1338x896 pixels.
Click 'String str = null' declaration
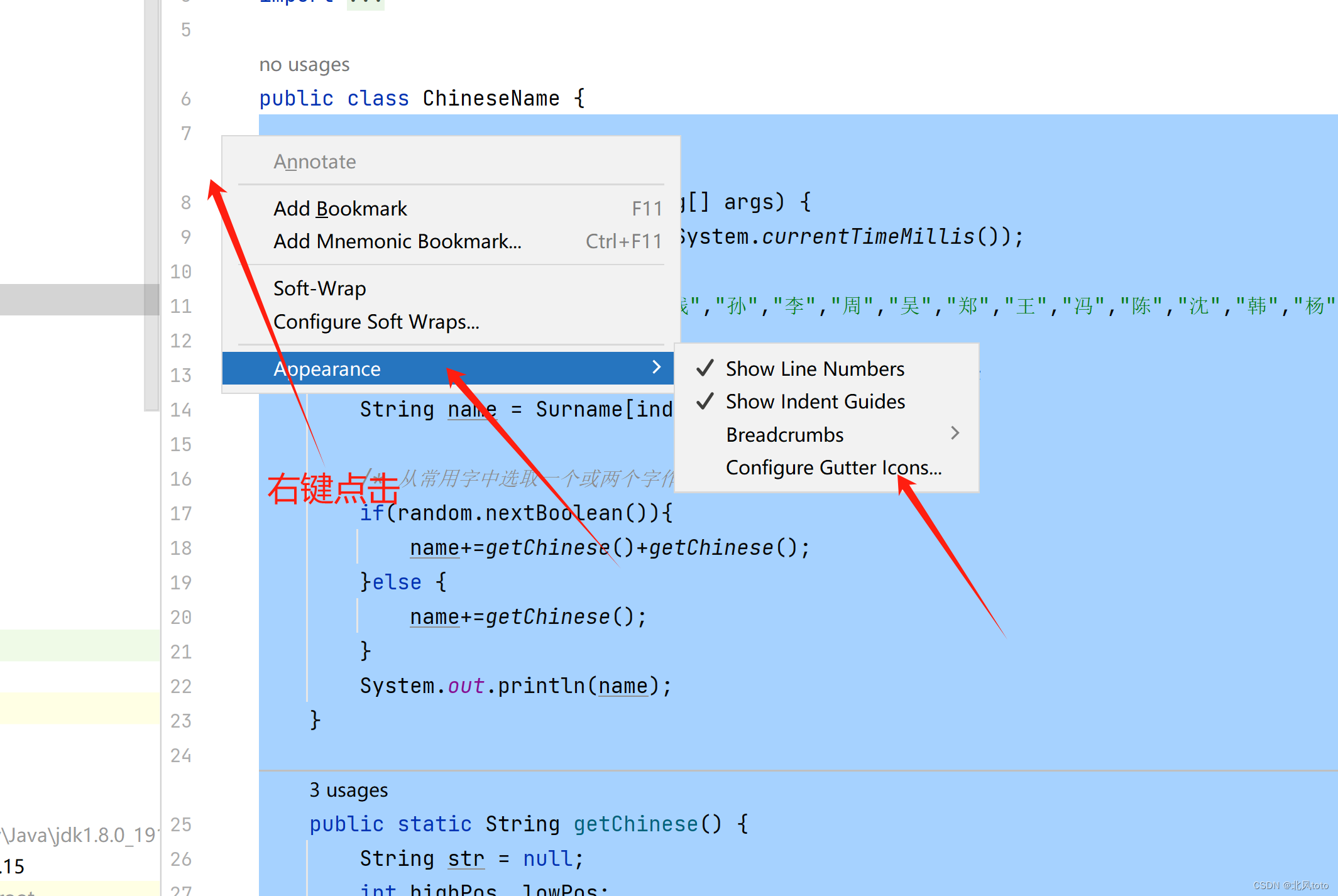click(x=472, y=858)
